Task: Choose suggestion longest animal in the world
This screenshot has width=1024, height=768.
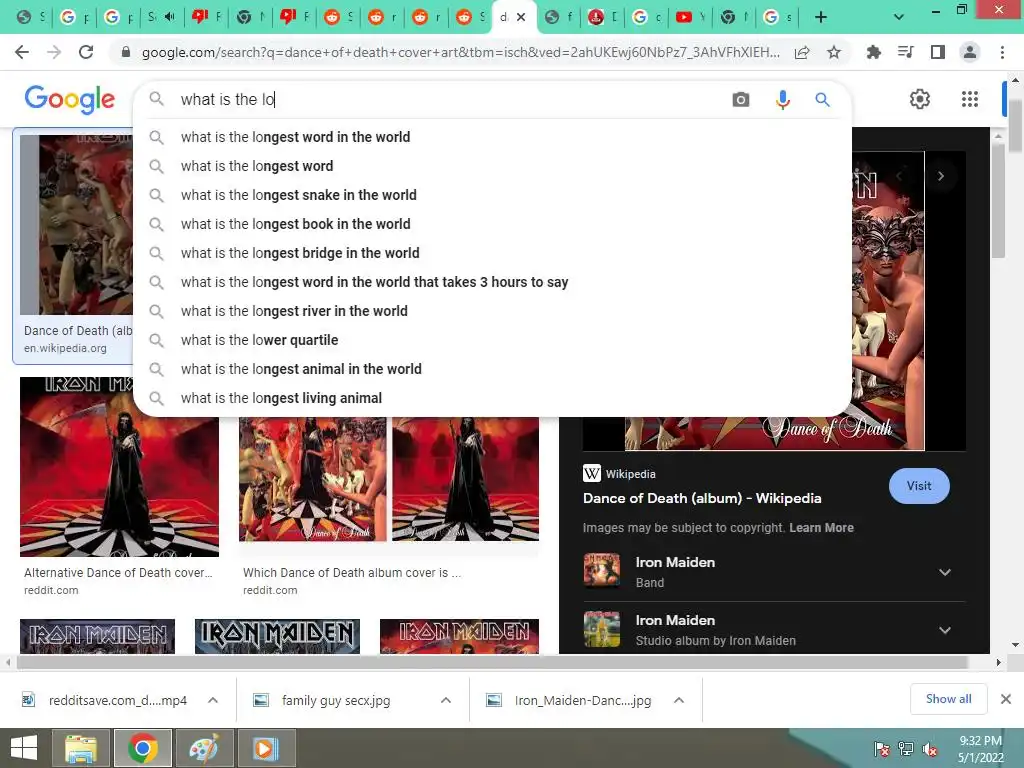Action: point(492,369)
